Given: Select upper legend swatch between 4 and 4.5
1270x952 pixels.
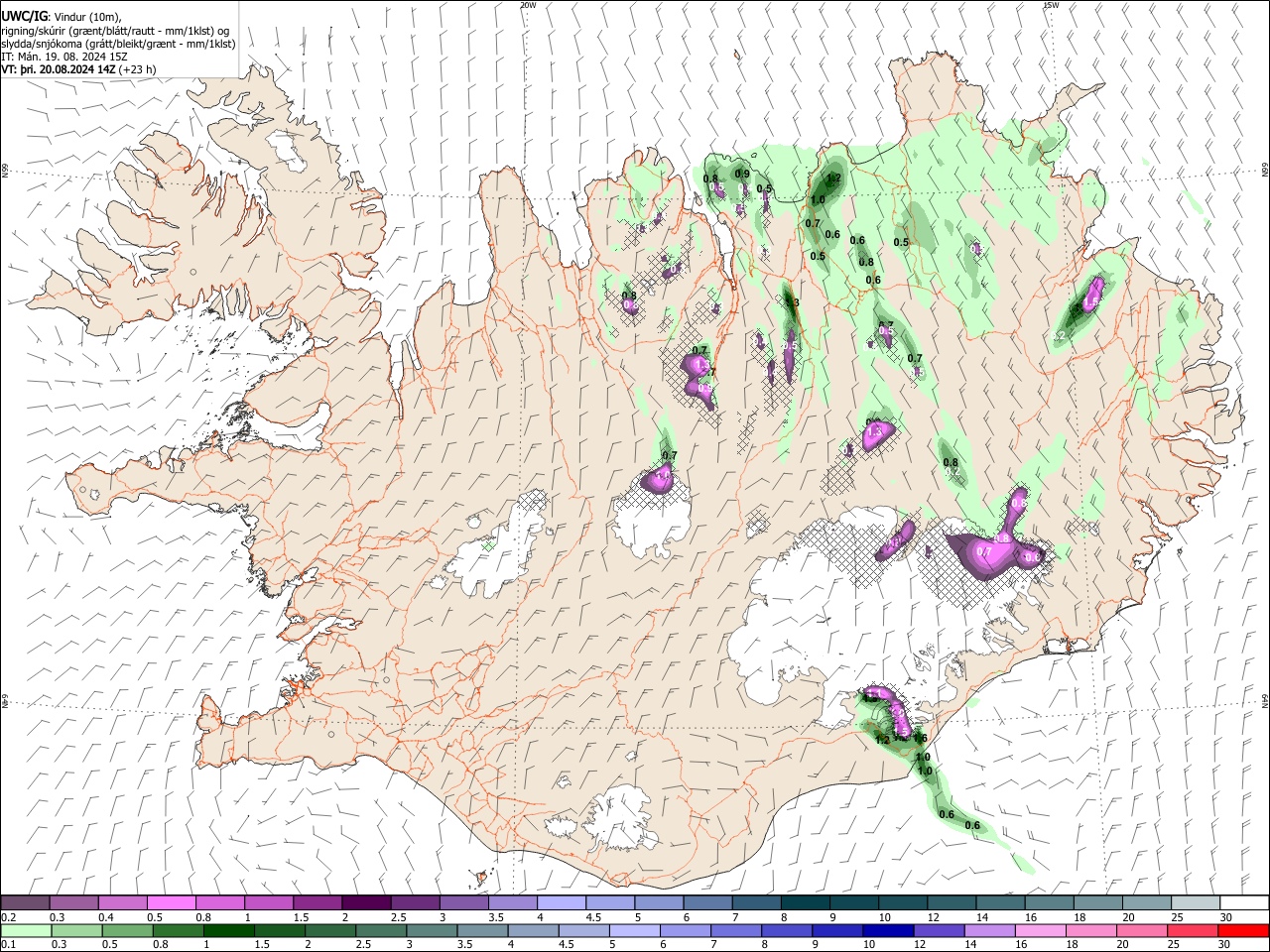Looking at the screenshot, I should pos(561,903).
